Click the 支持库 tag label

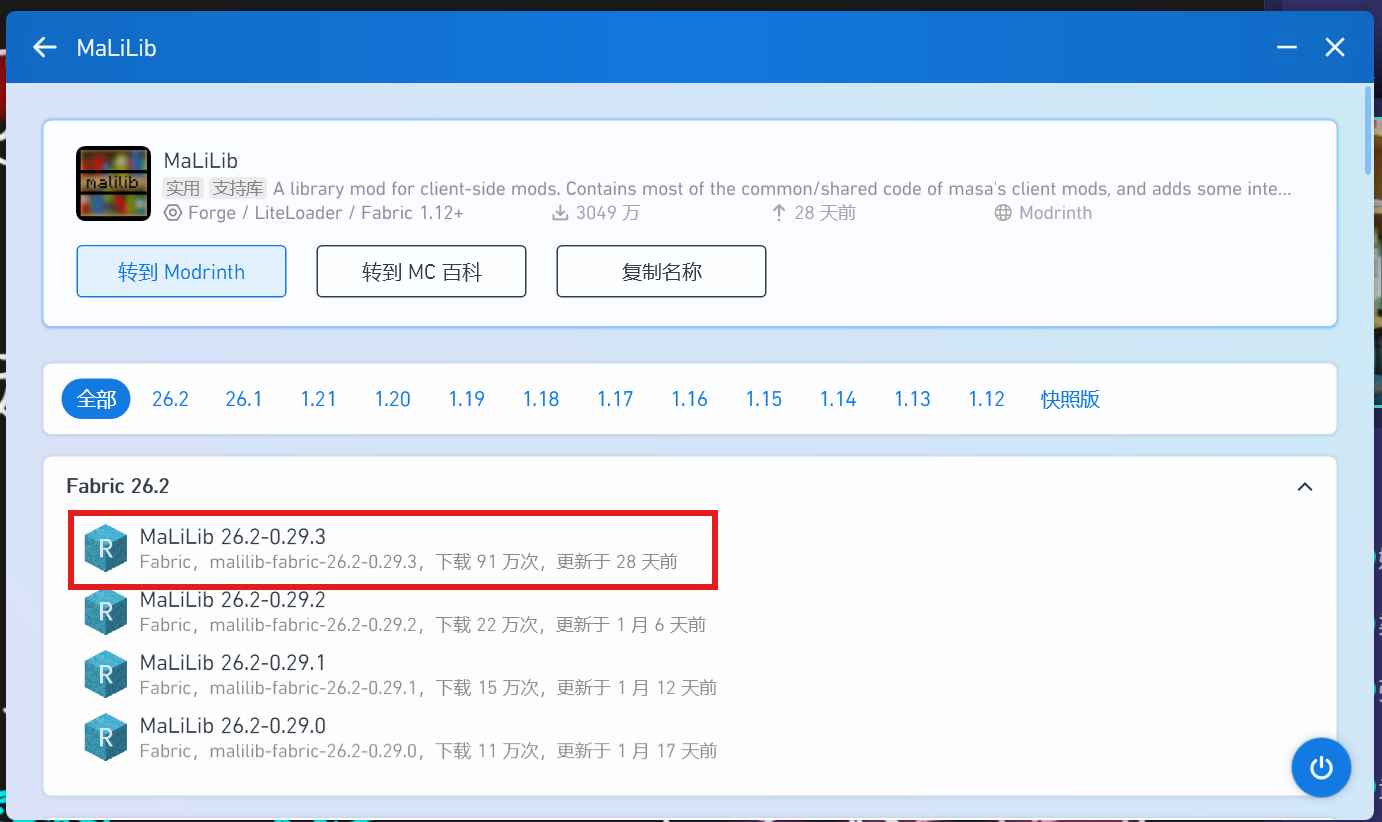tap(238, 188)
